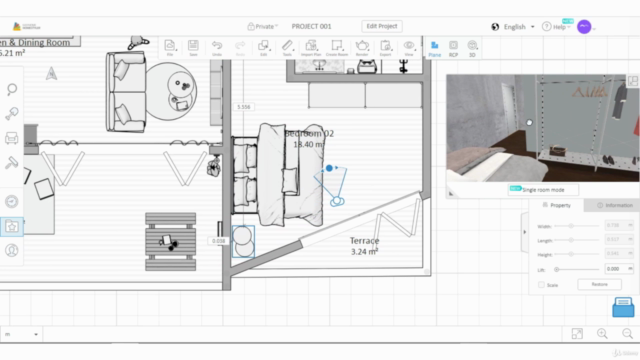Image resolution: width=640 pixels, height=360 pixels.
Task: Open the Information tab
Action: click(x=614, y=205)
